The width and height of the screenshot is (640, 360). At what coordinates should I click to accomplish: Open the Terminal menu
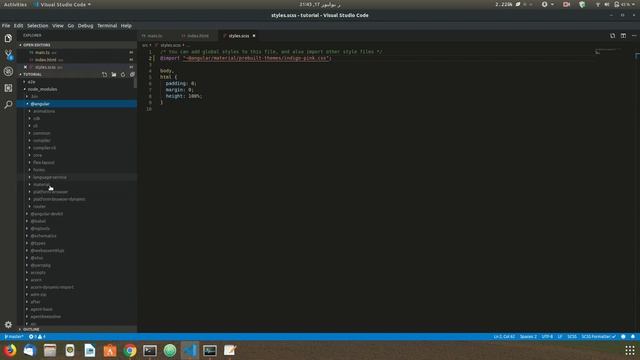pyautogui.click(x=107, y=26)
